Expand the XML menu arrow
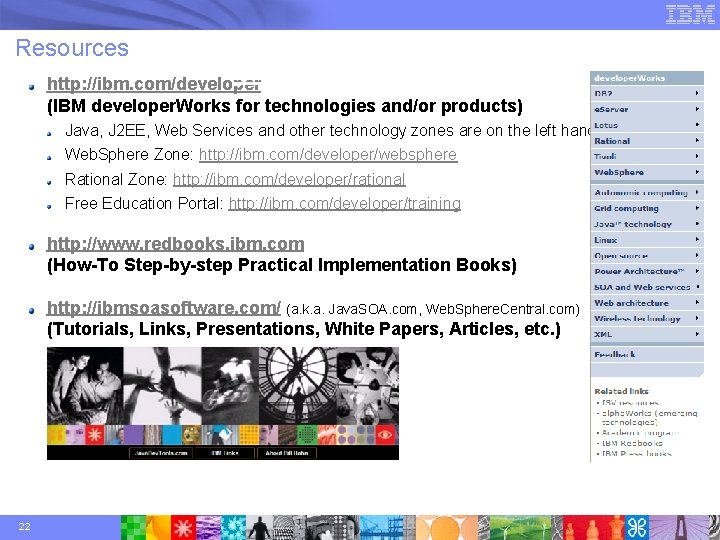Image resolution: width=720 pixels, height=540 pixels. coord(697,333)
